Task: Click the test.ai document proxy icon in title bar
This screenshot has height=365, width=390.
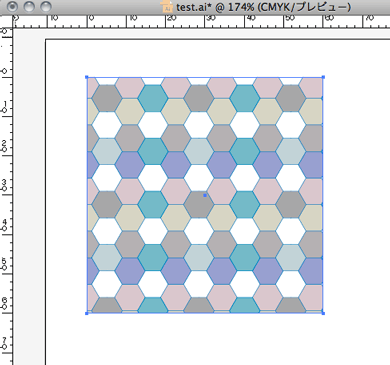Action: 167,6
